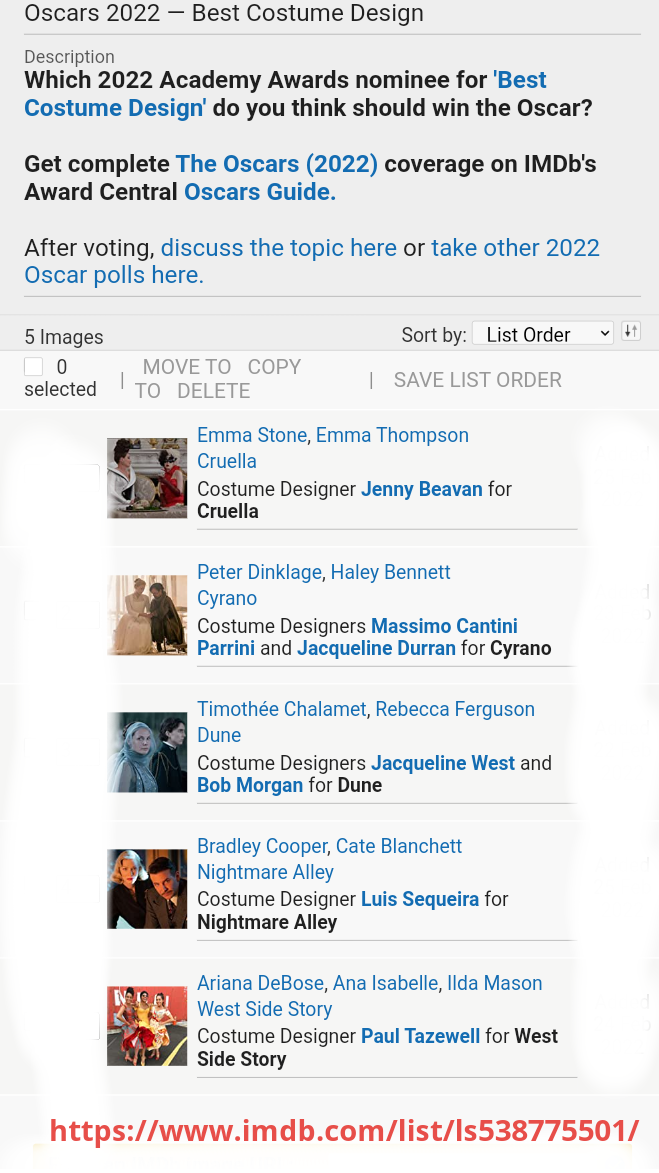Open The Oscars (2022) link
659x1173 pixels.
276,164
